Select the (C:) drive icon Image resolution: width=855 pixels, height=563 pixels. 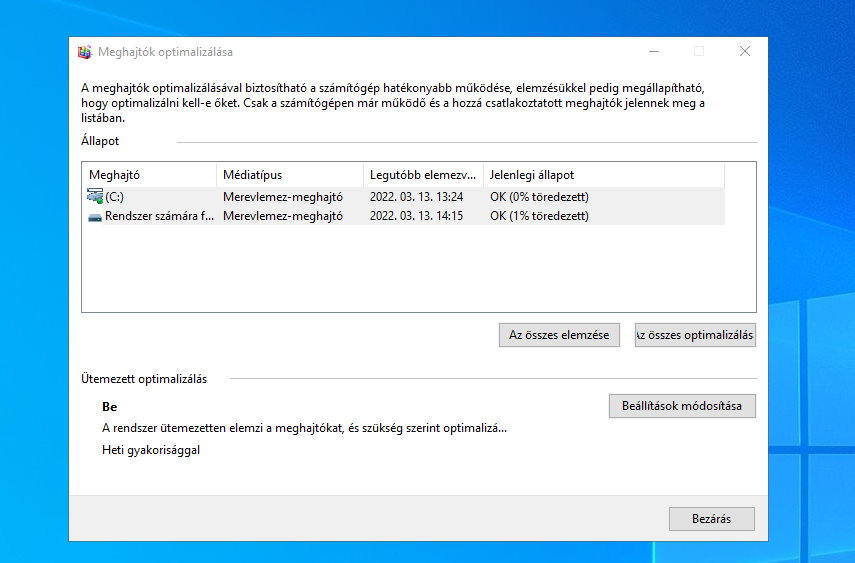pos(95,196)
